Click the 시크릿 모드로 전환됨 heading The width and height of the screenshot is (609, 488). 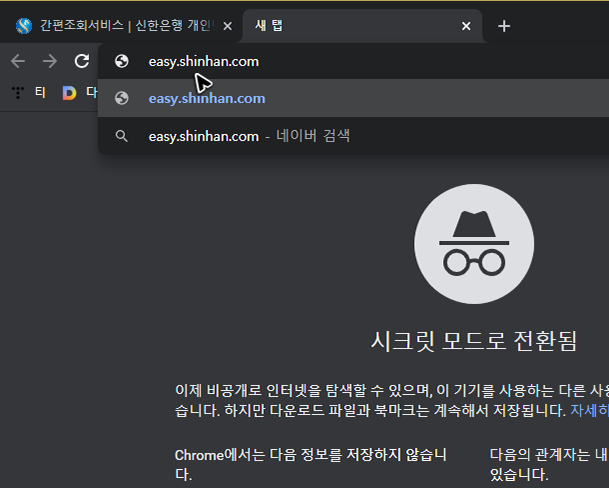click(x=474, y=341)
